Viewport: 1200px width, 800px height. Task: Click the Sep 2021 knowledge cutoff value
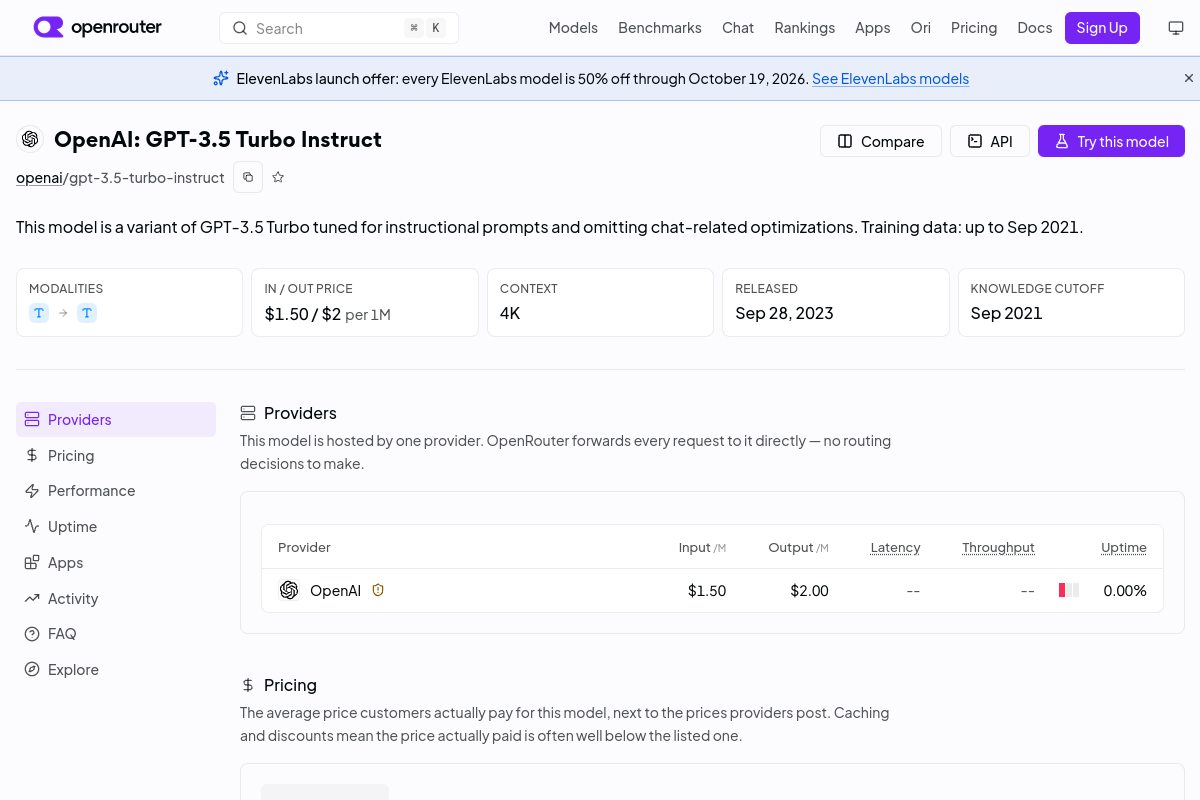(1006, 313)
